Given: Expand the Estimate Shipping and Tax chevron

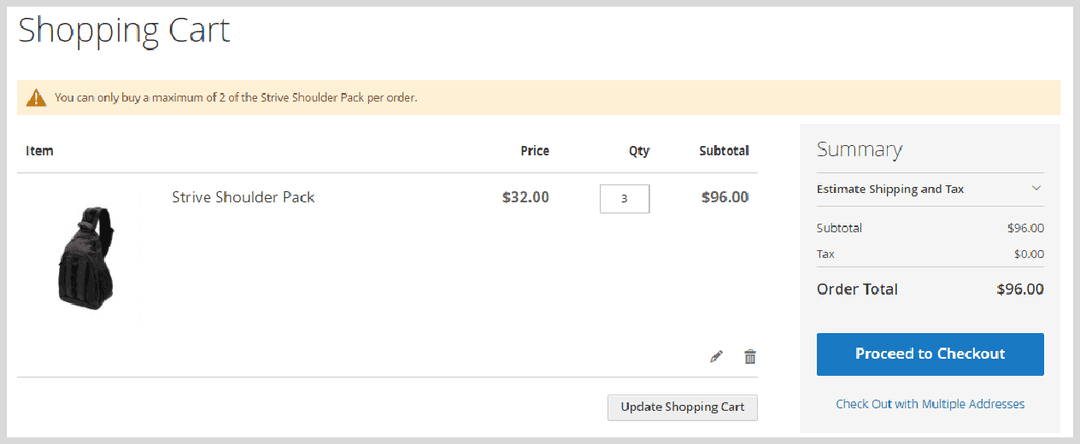Looking at the screenshot, I should (x=1036, y=188).
